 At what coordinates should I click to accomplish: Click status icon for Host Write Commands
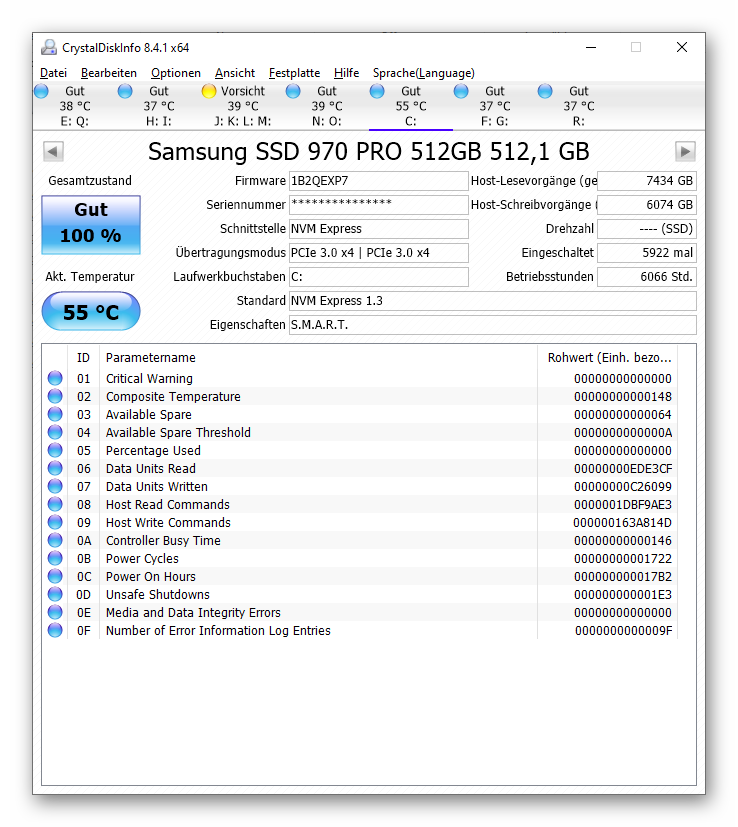(55, 522)
